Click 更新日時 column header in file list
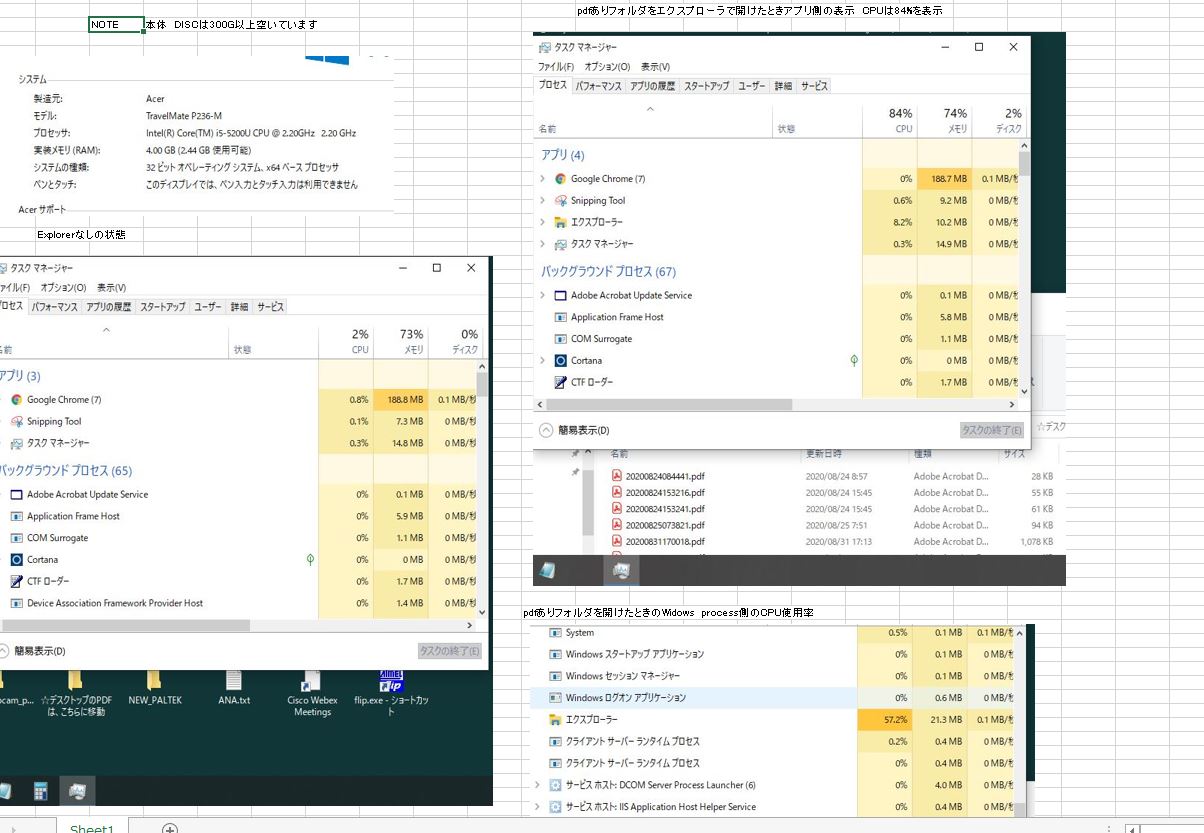Screen dimensions: 1204x833 coord(823,454)
